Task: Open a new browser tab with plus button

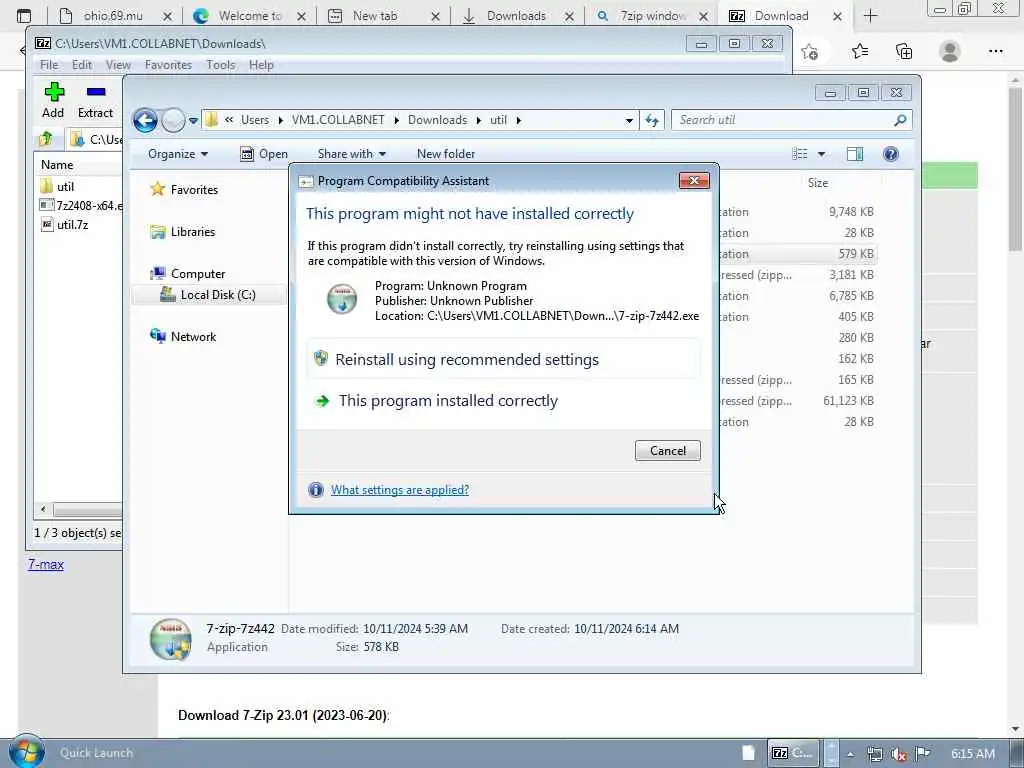Action: [870, 16]
